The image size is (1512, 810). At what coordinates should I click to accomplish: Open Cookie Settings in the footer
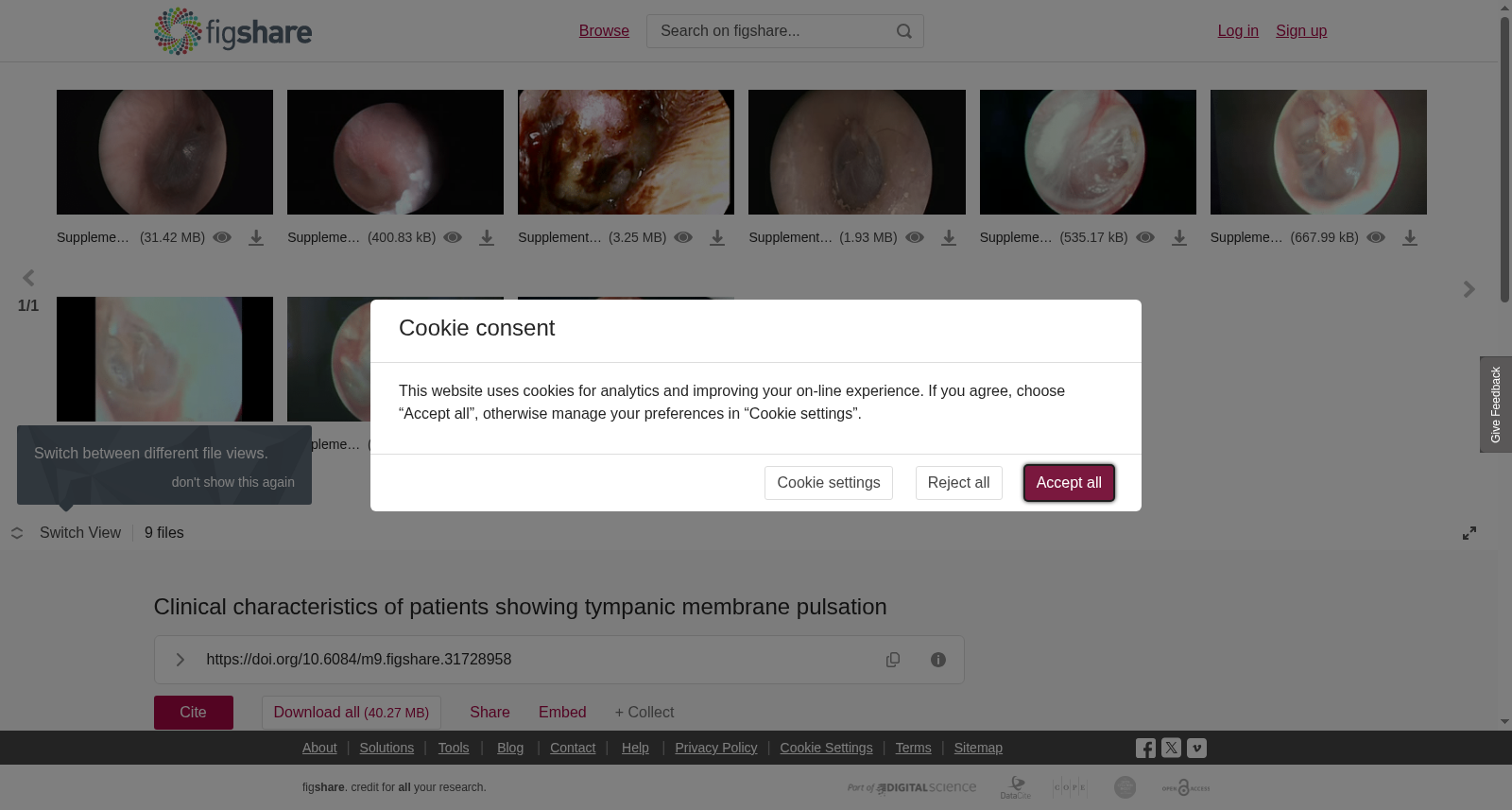click(826, 748)
